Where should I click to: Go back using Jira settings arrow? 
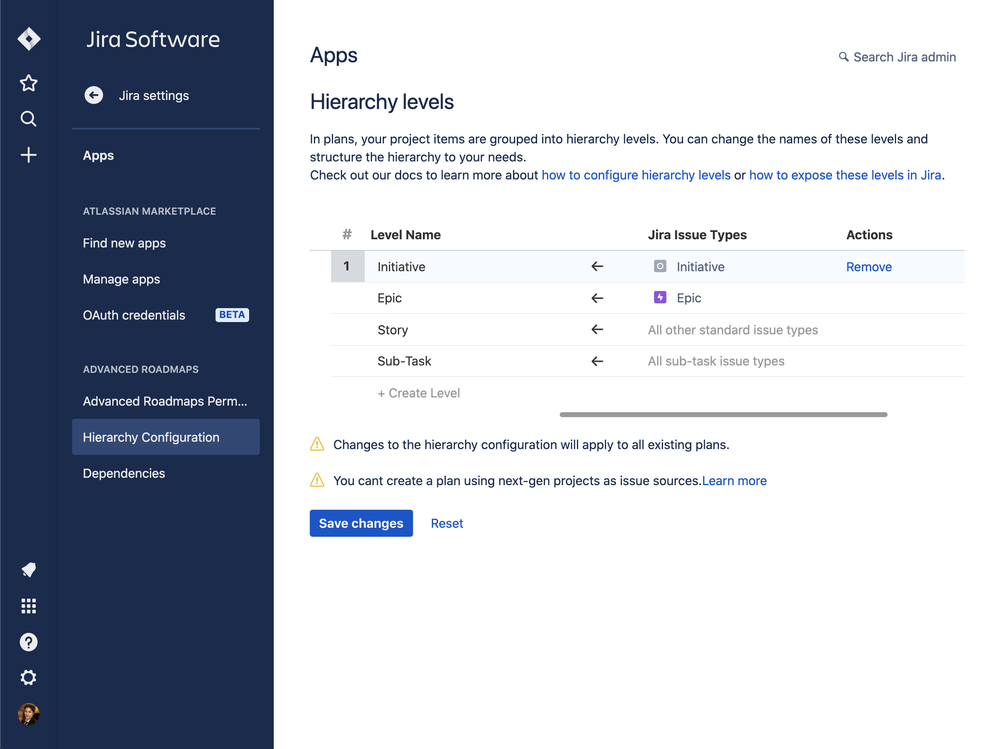pyautogui.click(x=94, y=96)
